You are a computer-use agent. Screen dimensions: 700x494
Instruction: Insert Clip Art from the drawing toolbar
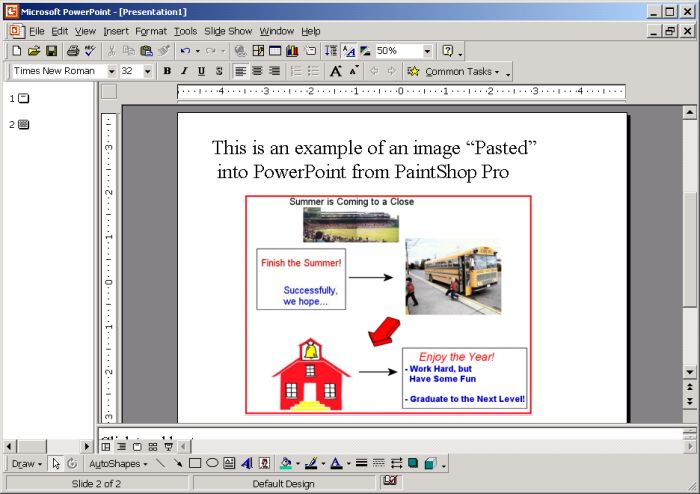(264, 464)
